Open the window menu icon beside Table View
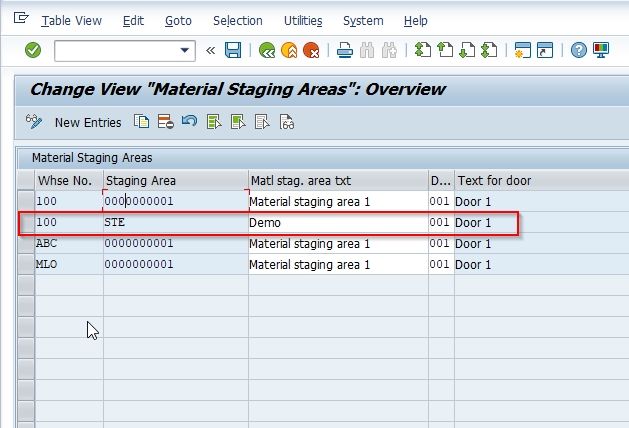Screen dimensions: 629x428 (x=21, y=18)
